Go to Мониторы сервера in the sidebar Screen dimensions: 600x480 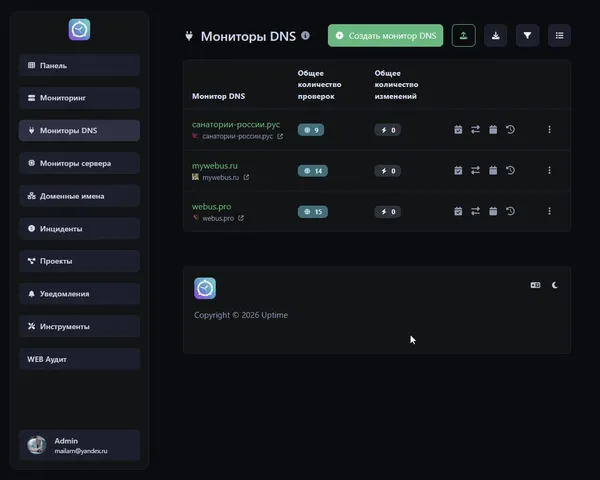pyautogui.click(x=79, y=163)
